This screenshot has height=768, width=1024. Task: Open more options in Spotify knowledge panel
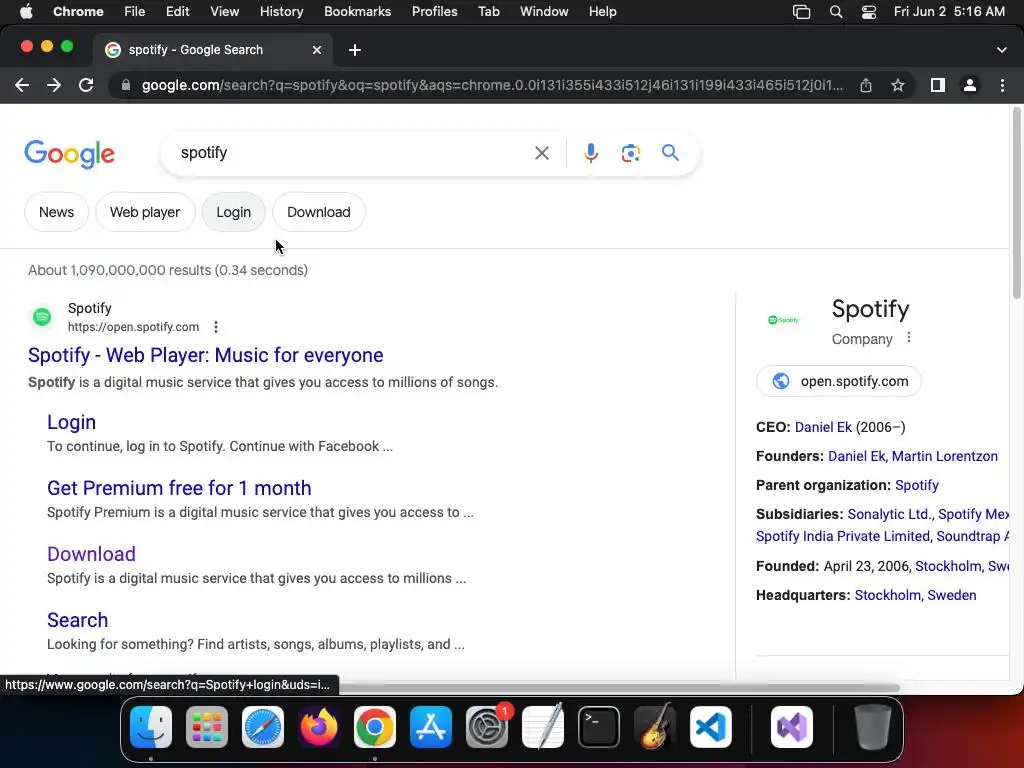[x=908, y=338]
